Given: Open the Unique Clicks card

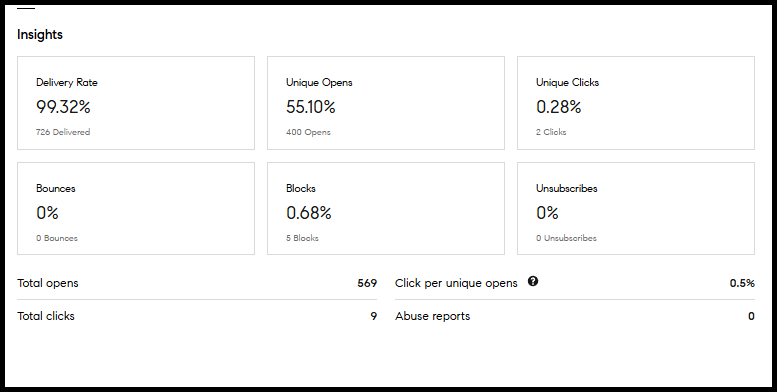Looking at the screenshot, I should click(636, 103).
